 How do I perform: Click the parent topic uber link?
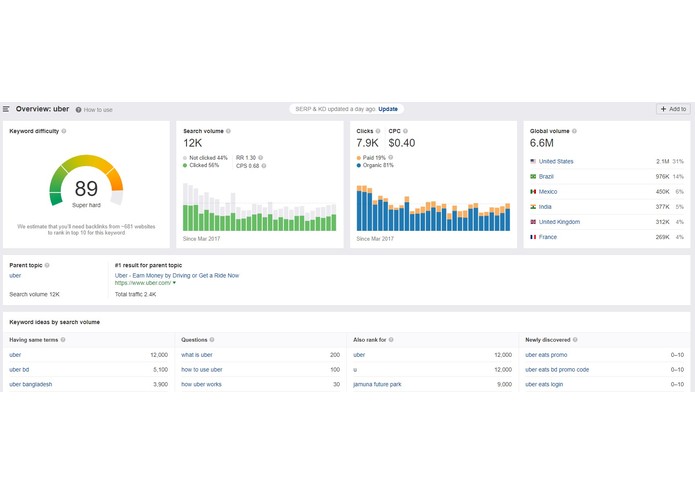[15, 276]
